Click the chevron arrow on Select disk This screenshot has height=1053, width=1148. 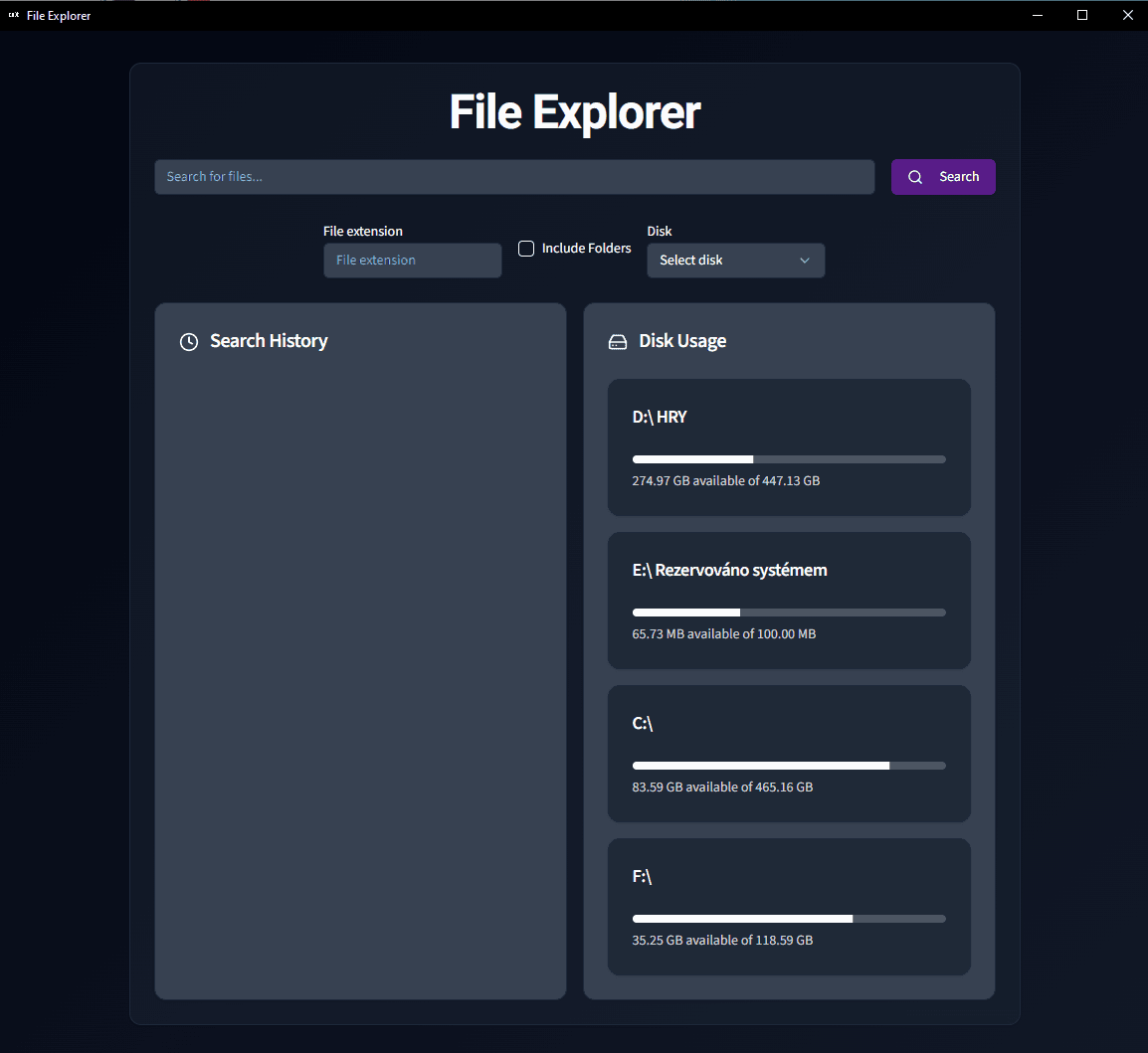[x=805, y=260]
